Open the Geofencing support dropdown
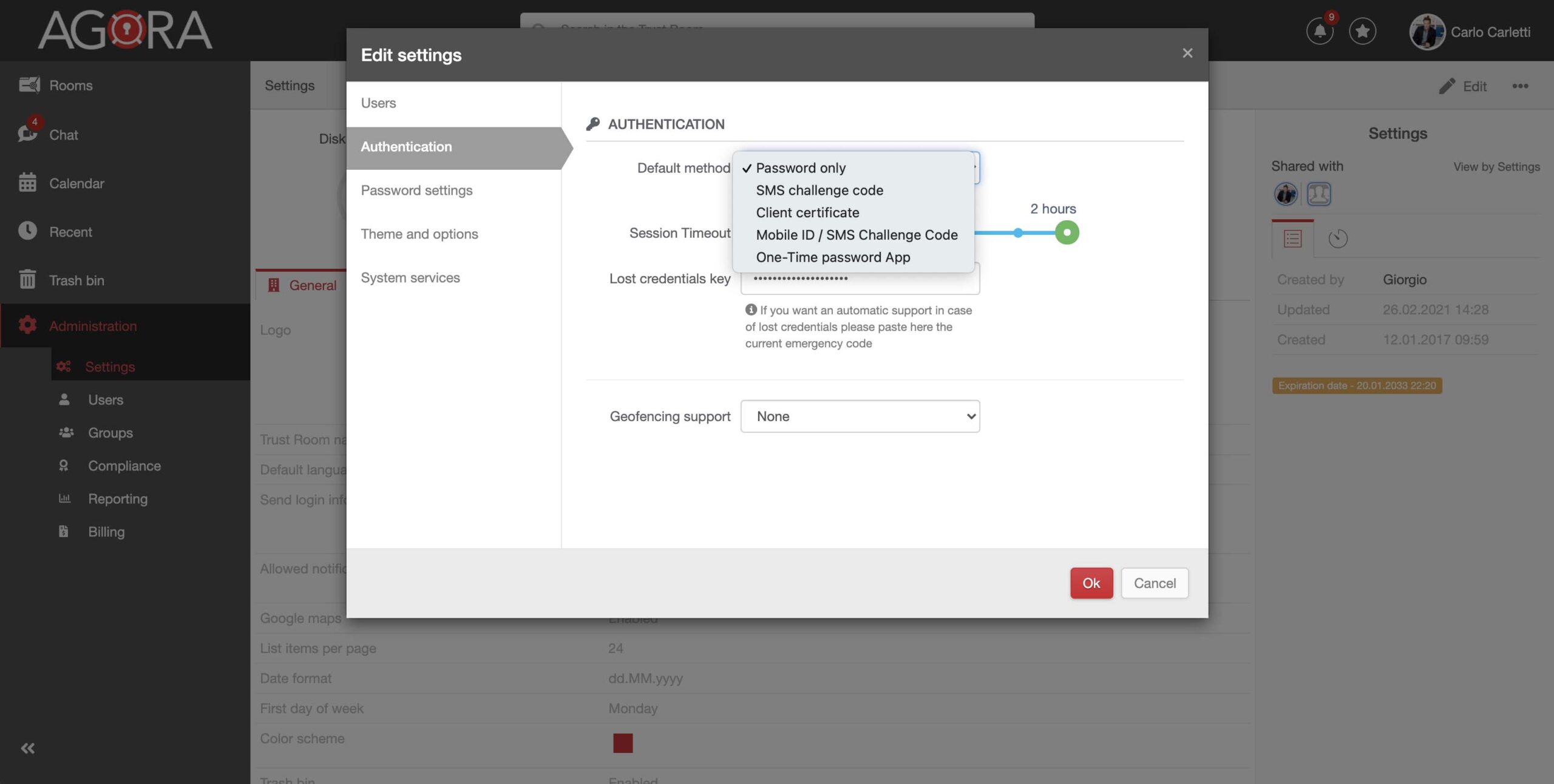This screenshot has width=1554, height=784. 860,416
